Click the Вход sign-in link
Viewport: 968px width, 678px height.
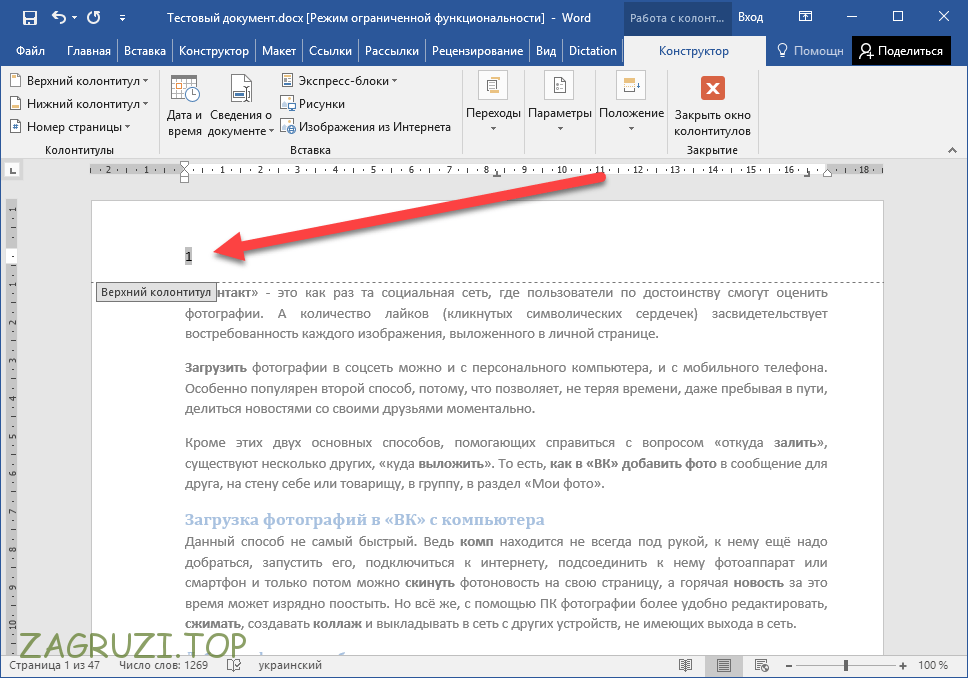[750, 18]
